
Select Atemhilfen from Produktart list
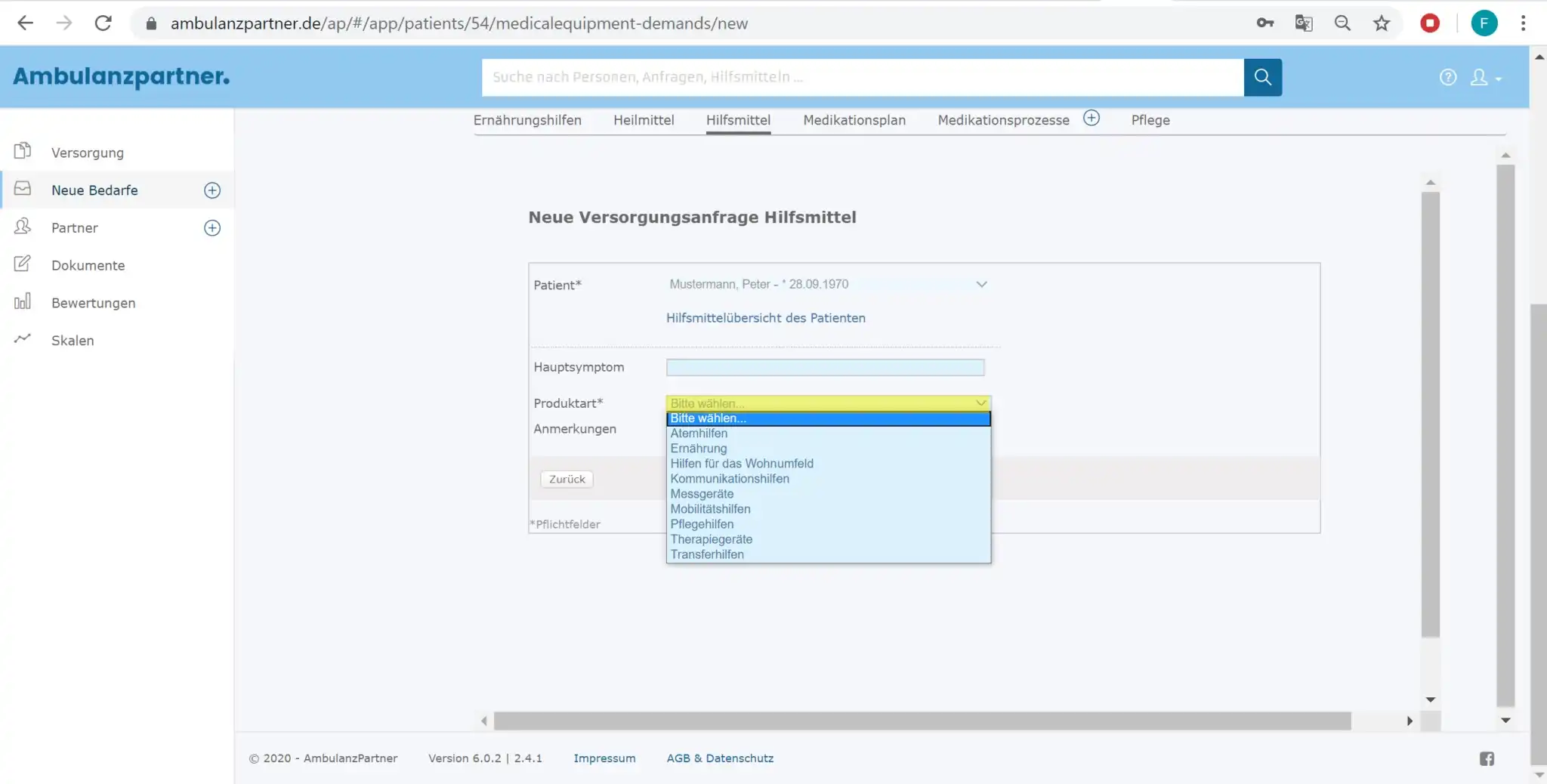829,434
